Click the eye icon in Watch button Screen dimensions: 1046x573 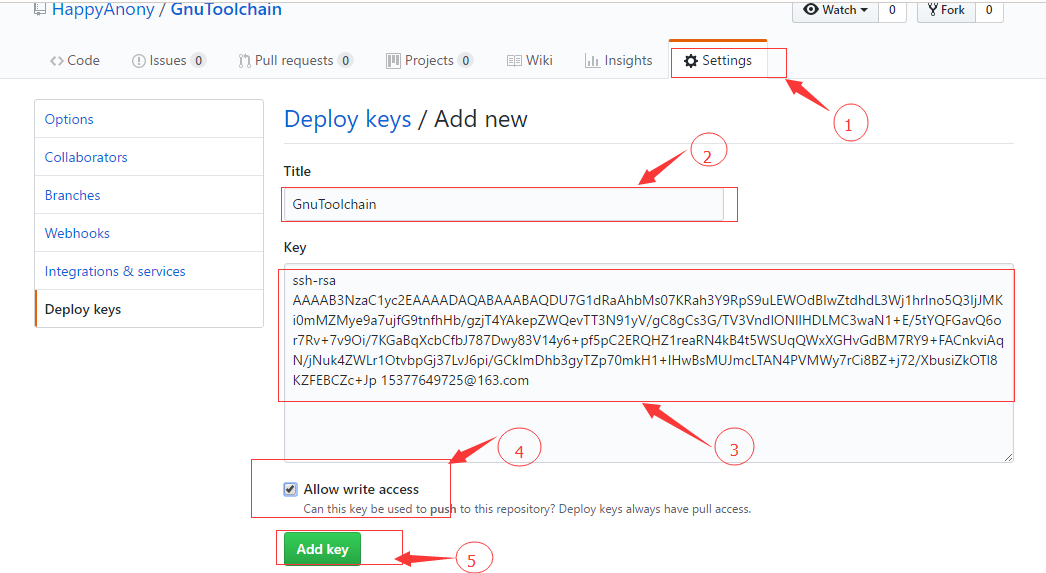coord(811,9)
